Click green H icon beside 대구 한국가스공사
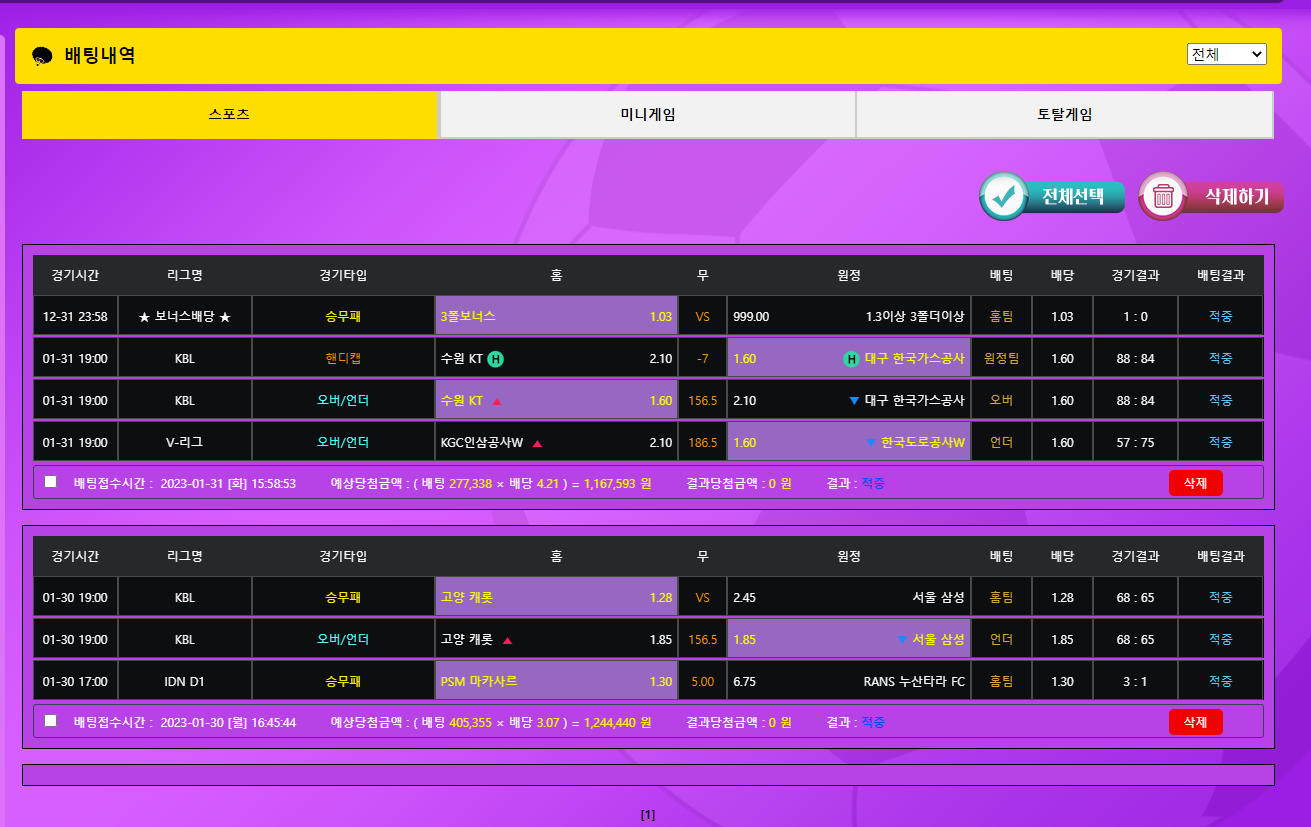 pos(851,359)
